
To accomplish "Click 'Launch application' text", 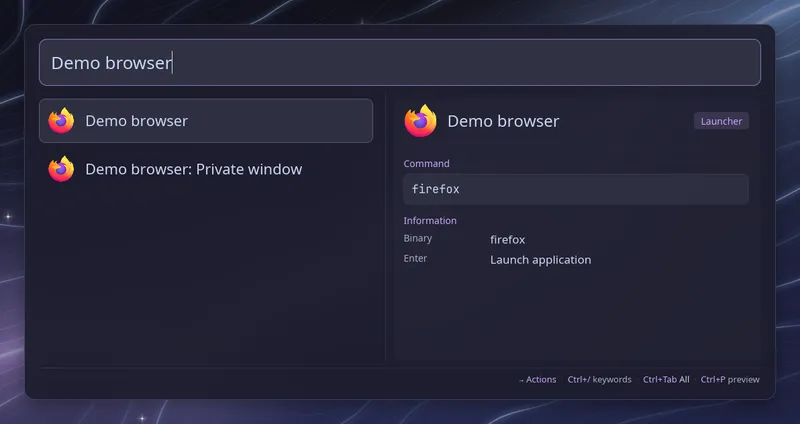I will tap(541, 260).
